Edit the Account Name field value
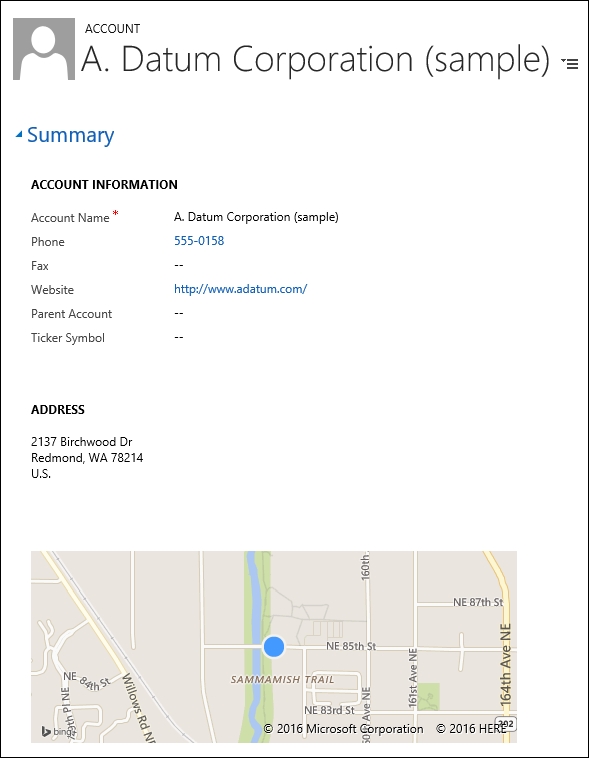This screenshot has height=758, width=589. (x=256, y=217)
